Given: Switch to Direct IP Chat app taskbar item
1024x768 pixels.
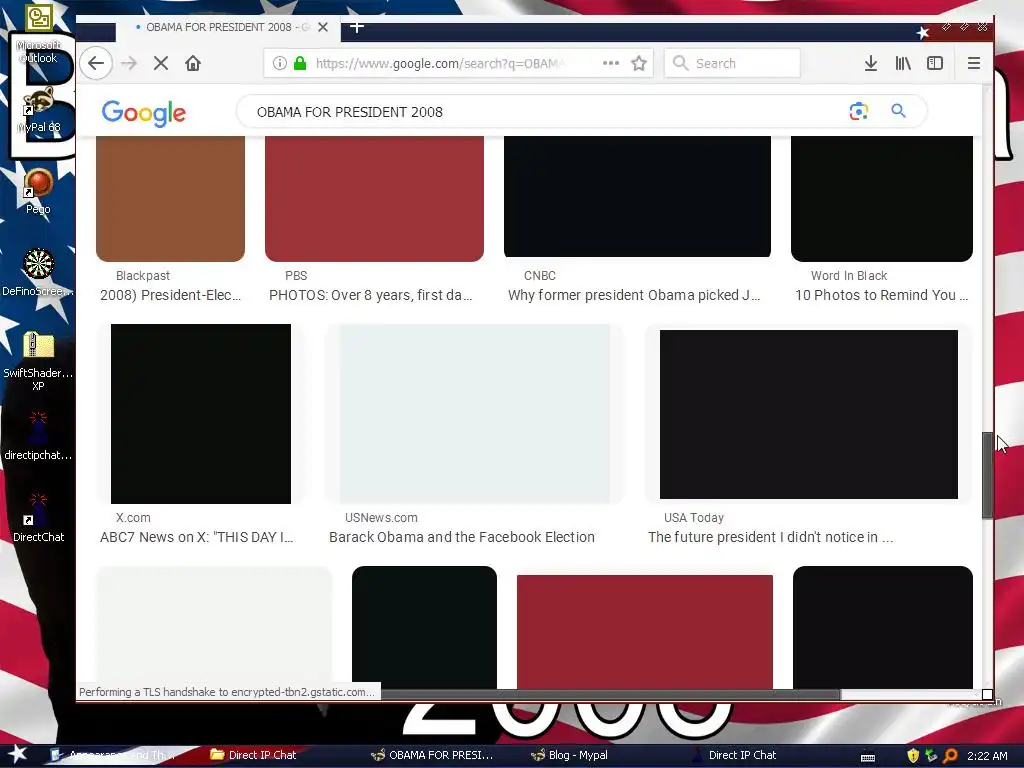Looking at the screenshot, I should [733, 755].
